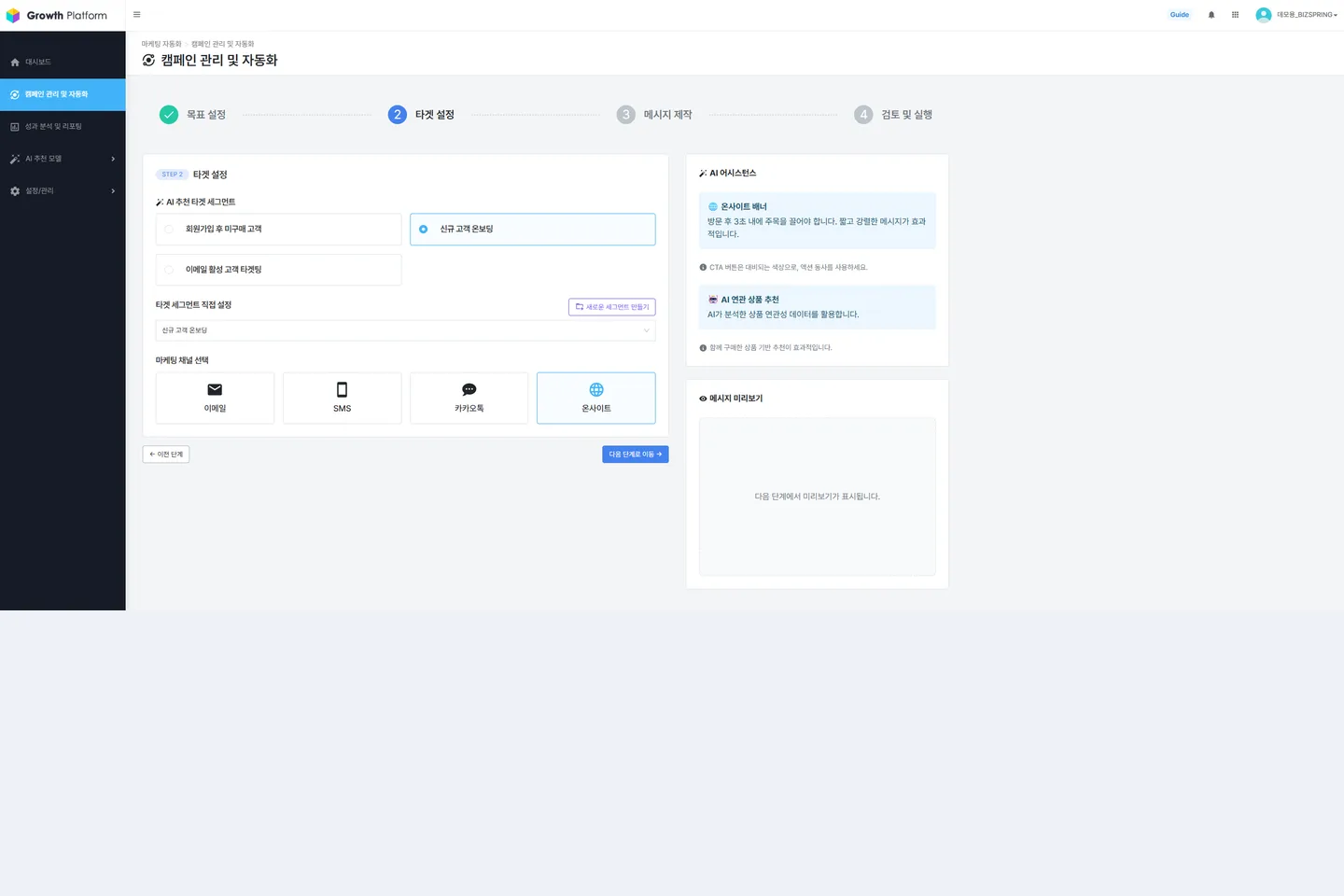Click the 타겟 세그먼트 직접 설정 label
The height and width of the screenshot is (896, 1344).
click(193, 305)
